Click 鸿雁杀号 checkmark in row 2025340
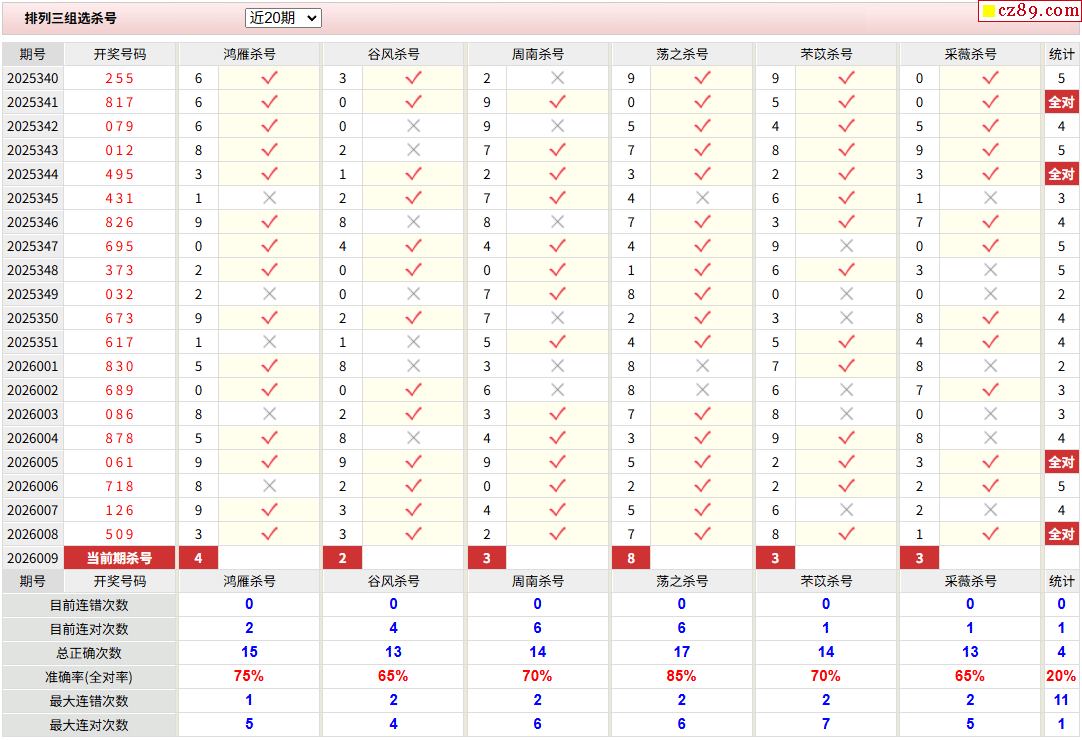The image size is (1082, 740). (269, 78)
